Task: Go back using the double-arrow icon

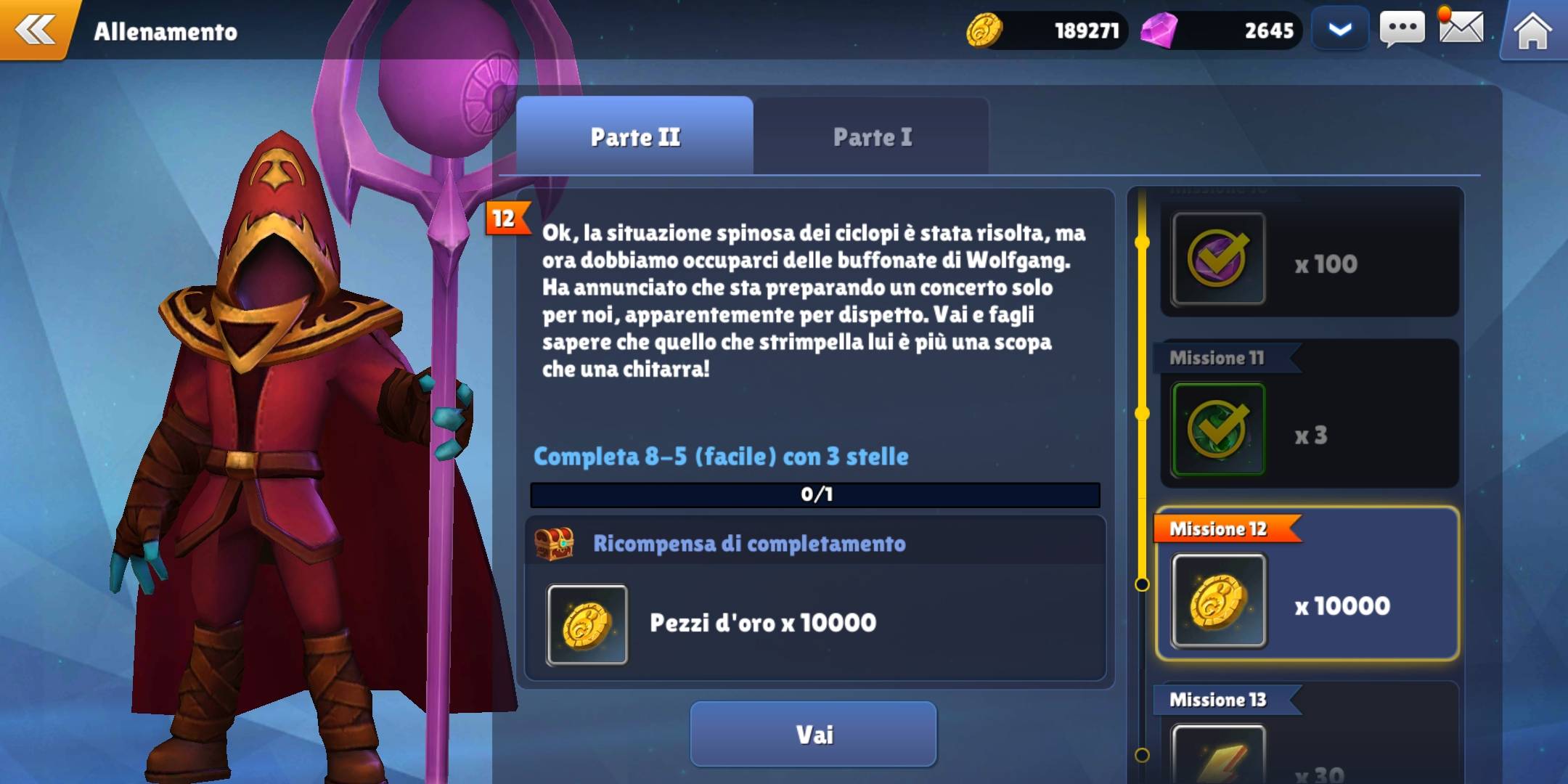Action: click(35, 30)
